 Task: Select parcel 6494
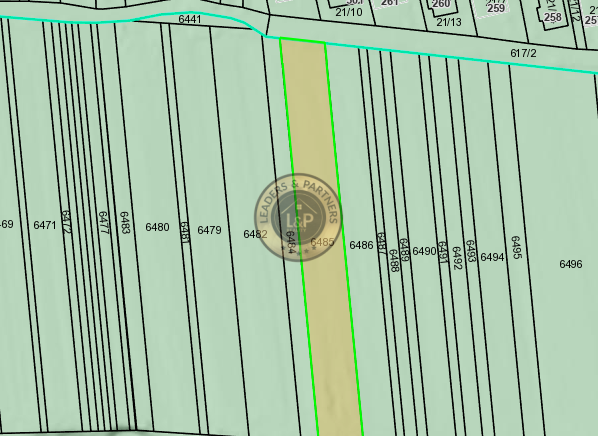click(492, 257)
